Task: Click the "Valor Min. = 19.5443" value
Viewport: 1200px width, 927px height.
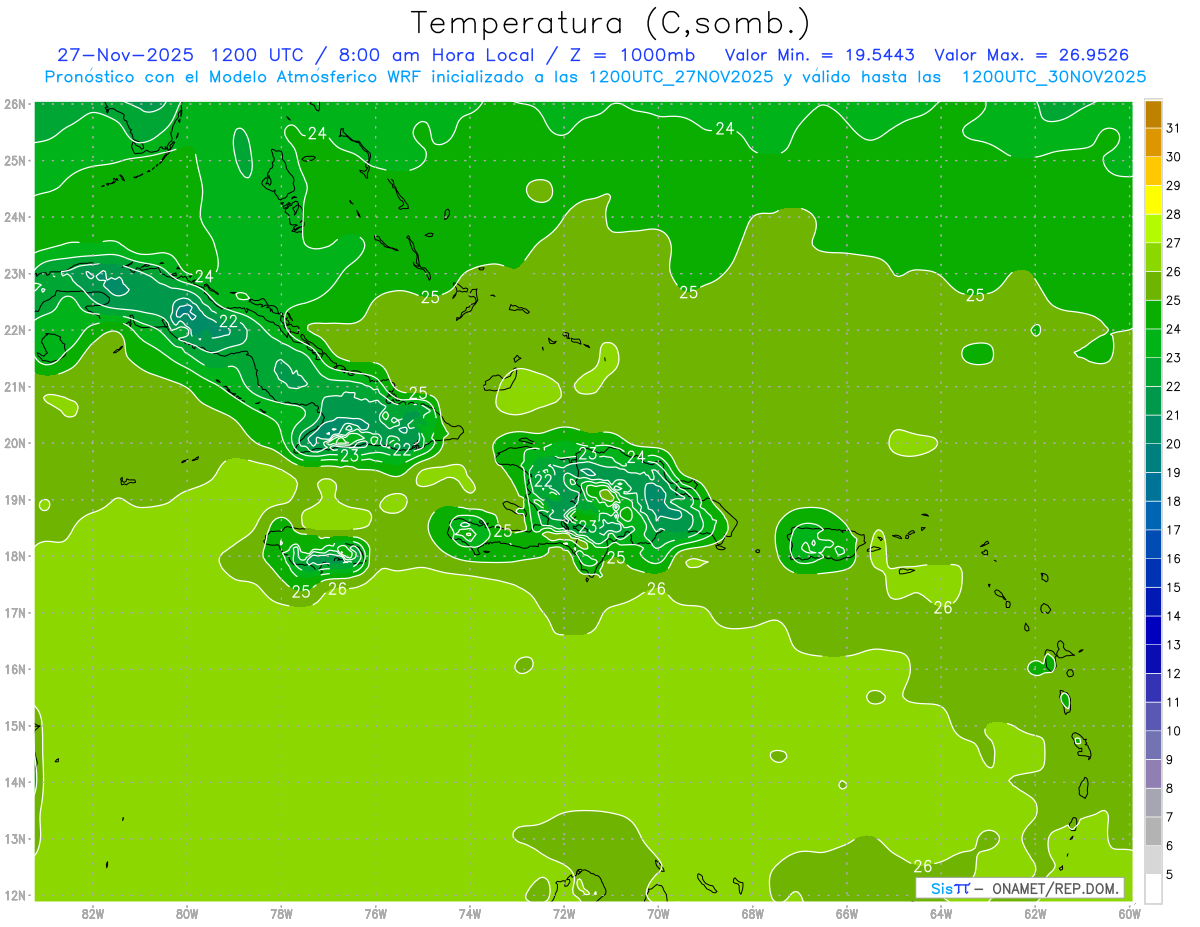Action: pos(820,55)
